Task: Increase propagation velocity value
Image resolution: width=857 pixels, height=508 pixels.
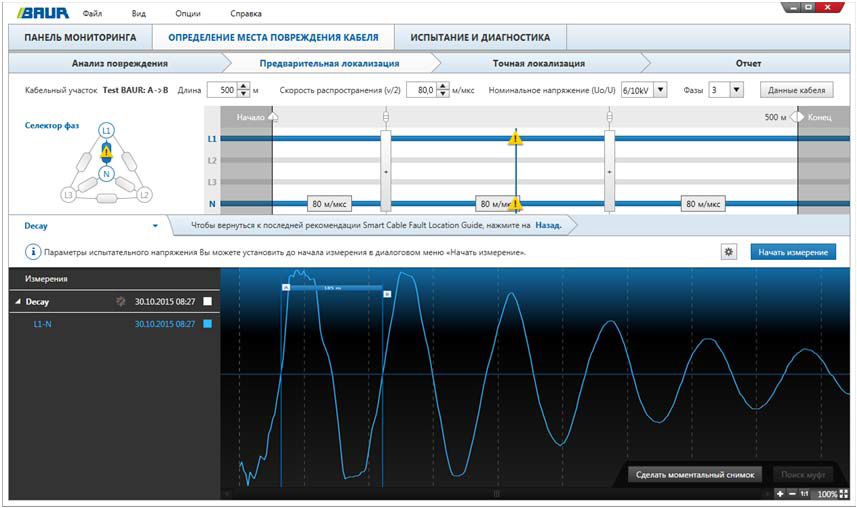Action: tap(443, 86)
